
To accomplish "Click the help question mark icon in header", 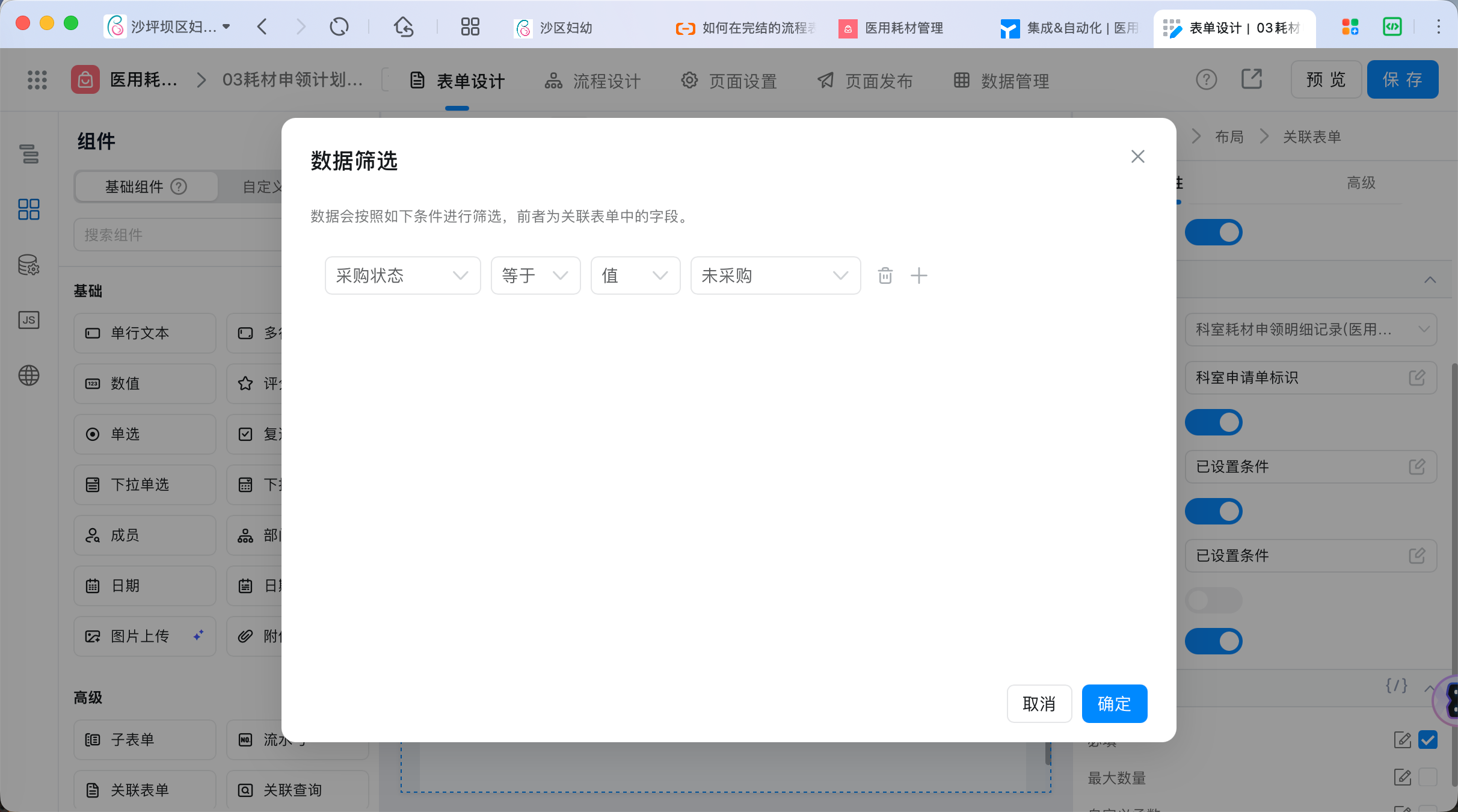I will click(1206, 79).
